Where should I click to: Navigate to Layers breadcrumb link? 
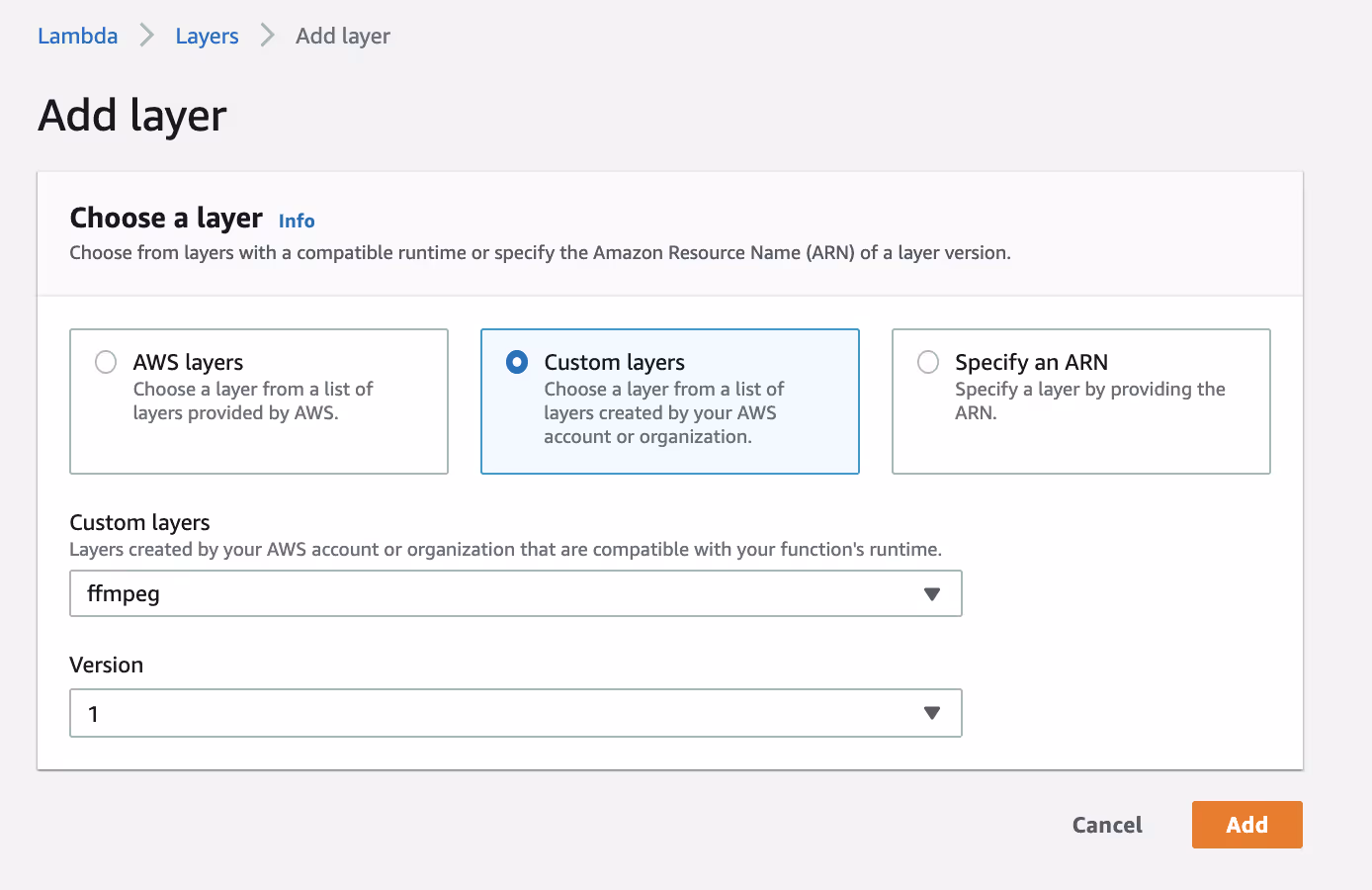click(x=207, y=36)
